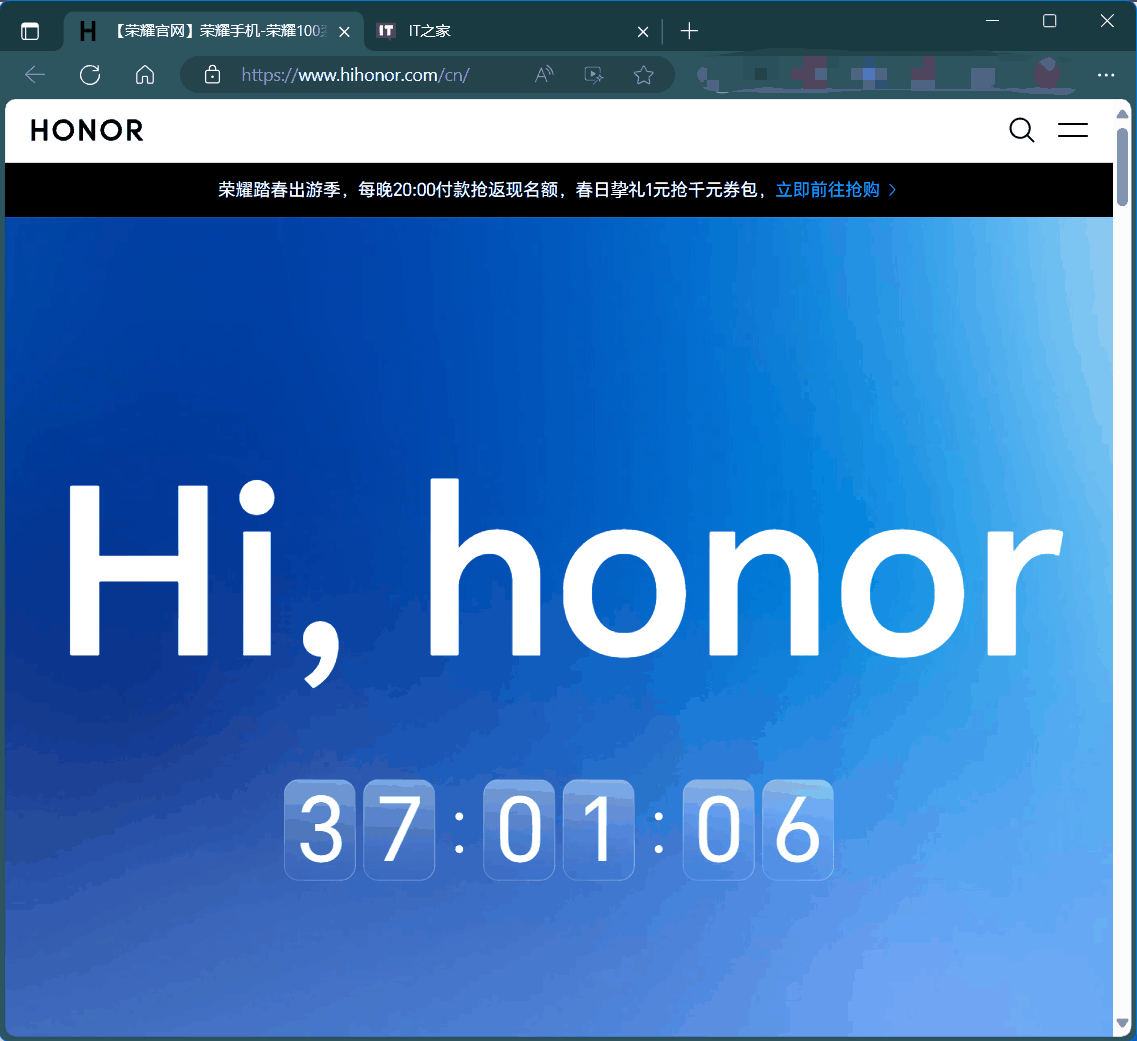Expand the 立即前往抢购 promo chevron

(893, 189)
